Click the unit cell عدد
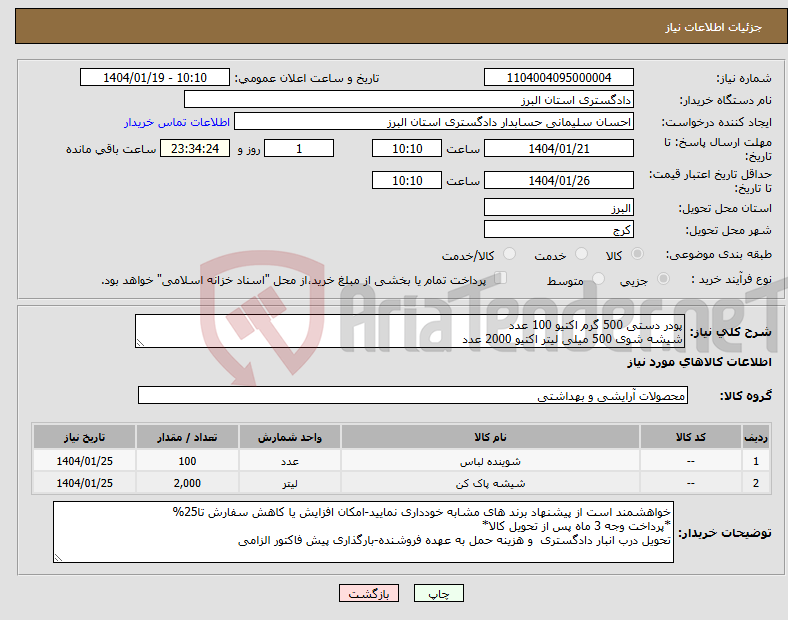This screenshot has height=620, width=788. [289, 461]
